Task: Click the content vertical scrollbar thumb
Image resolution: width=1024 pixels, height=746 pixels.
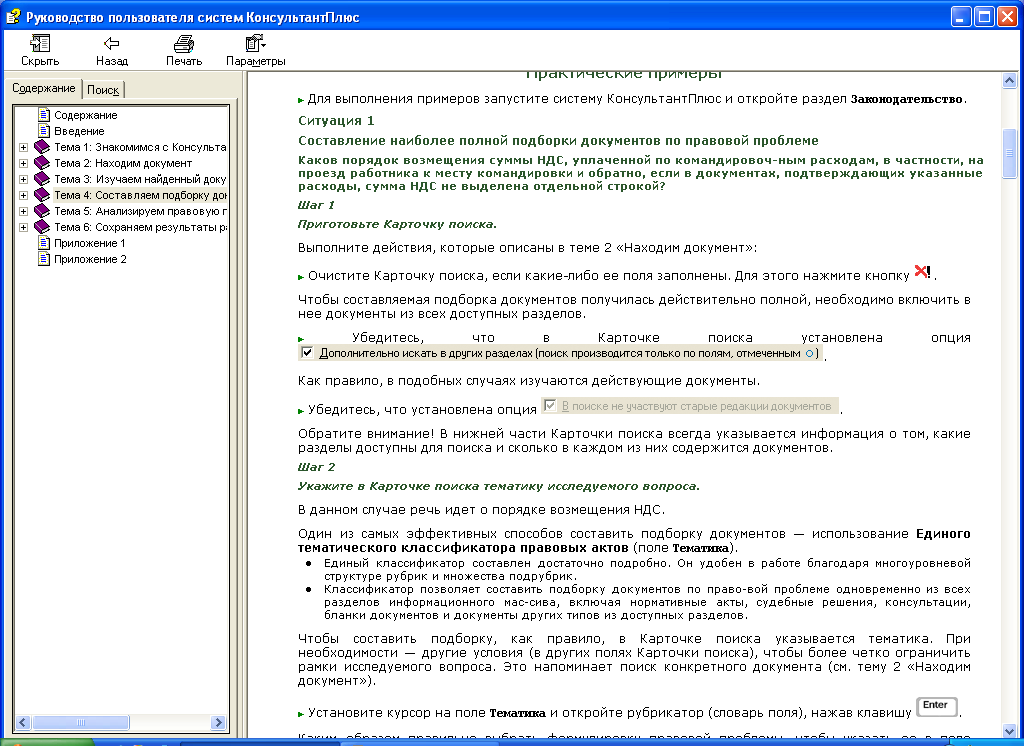Action: [1009, 154]
